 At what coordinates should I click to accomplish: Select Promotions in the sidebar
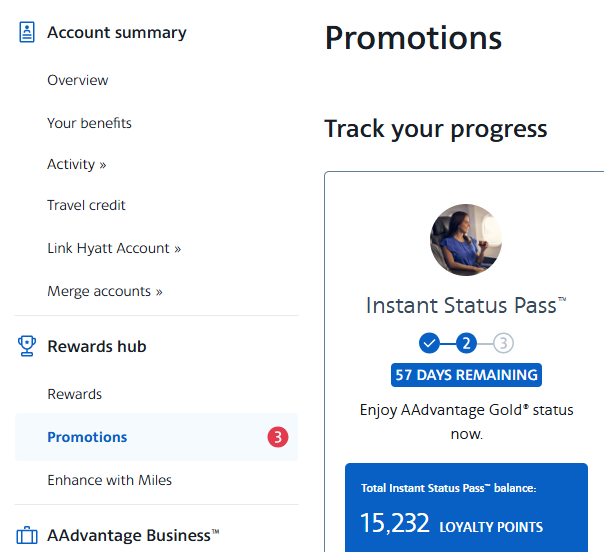click(156, 437)
